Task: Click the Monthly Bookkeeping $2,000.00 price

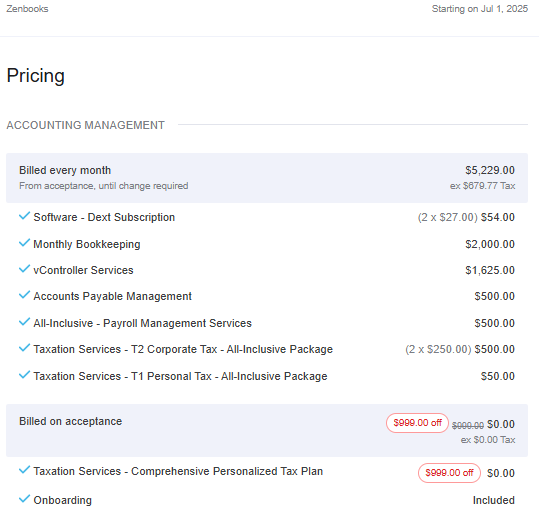Action: tap(490, 244)
